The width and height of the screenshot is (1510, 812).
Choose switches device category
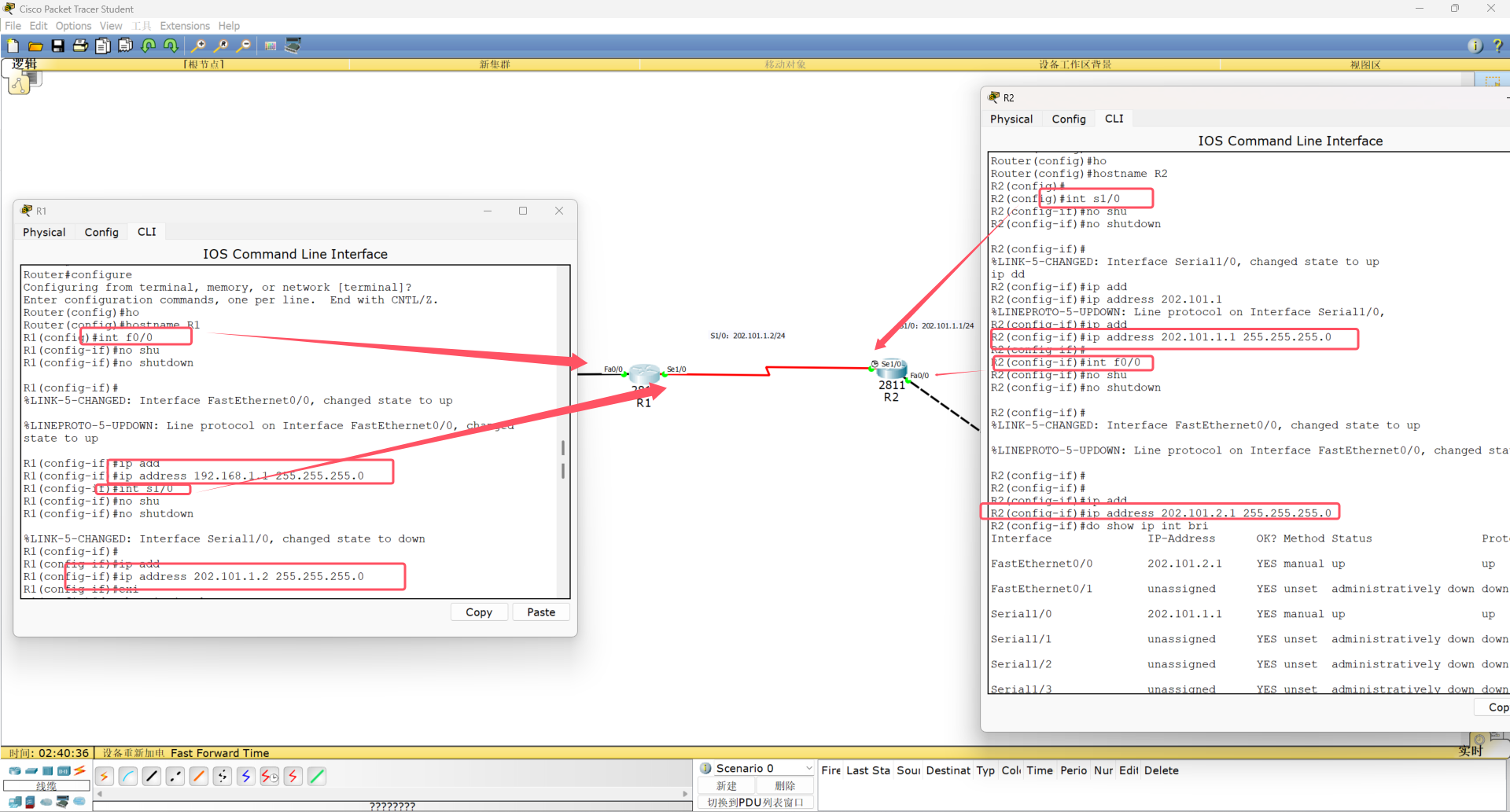(31, 771)
